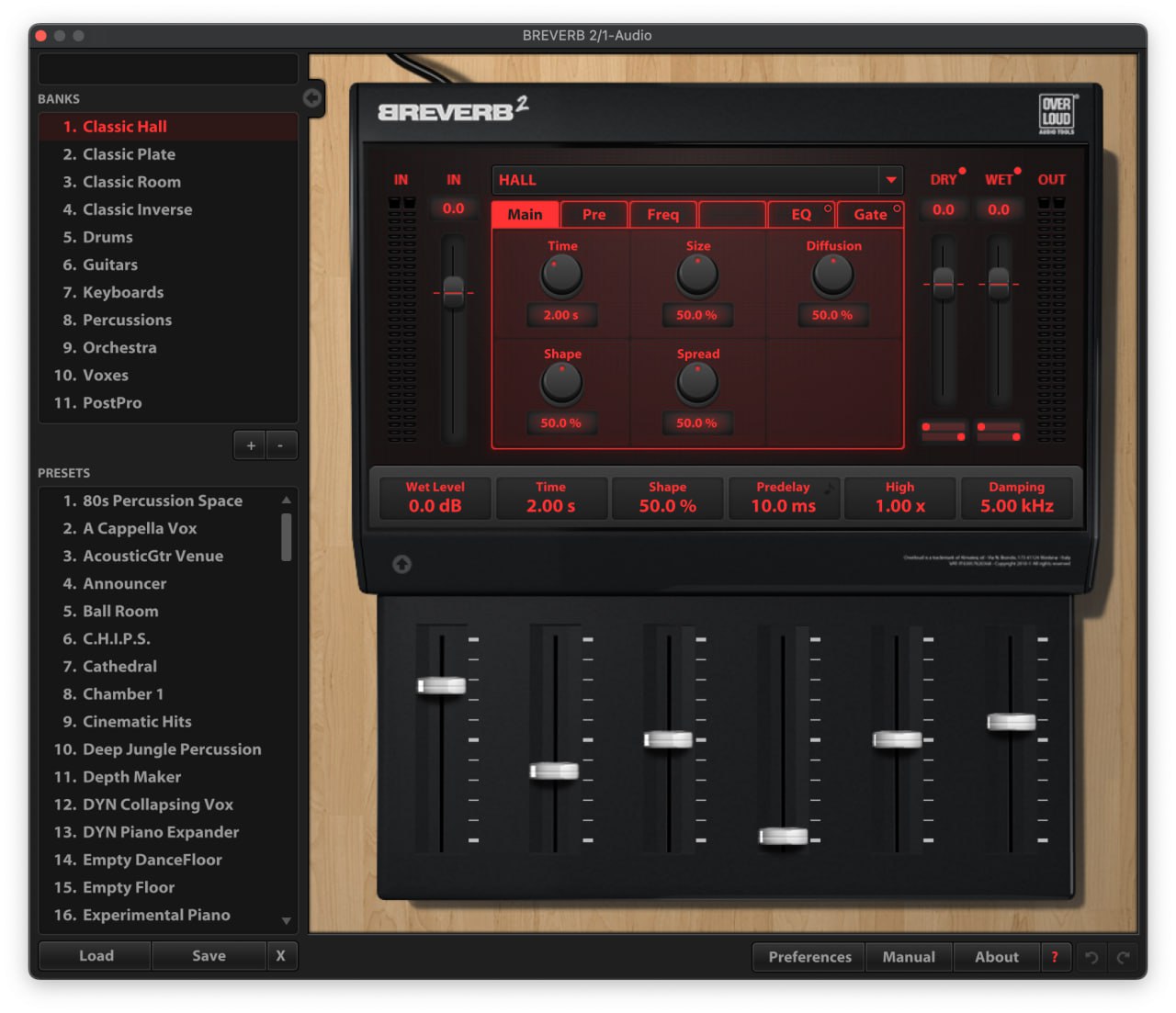This screenshot has width=1176, height=1013.
Task: Click the IN gain value field 0.0
Action: 454,208
